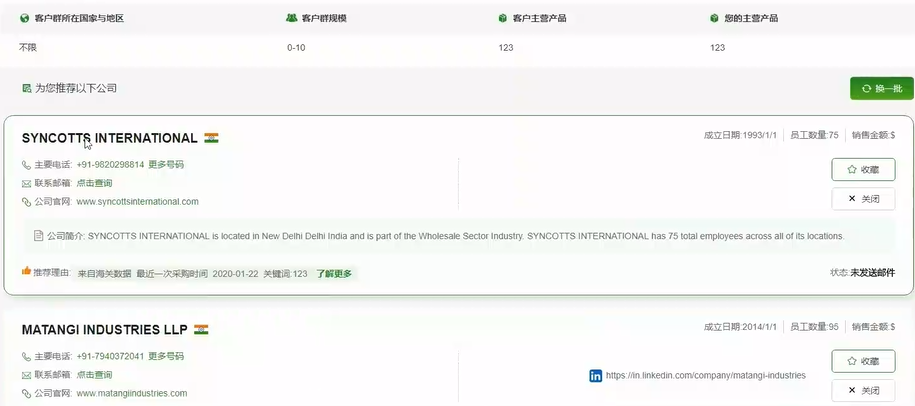Close the MATANGI INDUSTRIES card
The height and width of the screenshot is (406, 915).
tap(863, 390)
